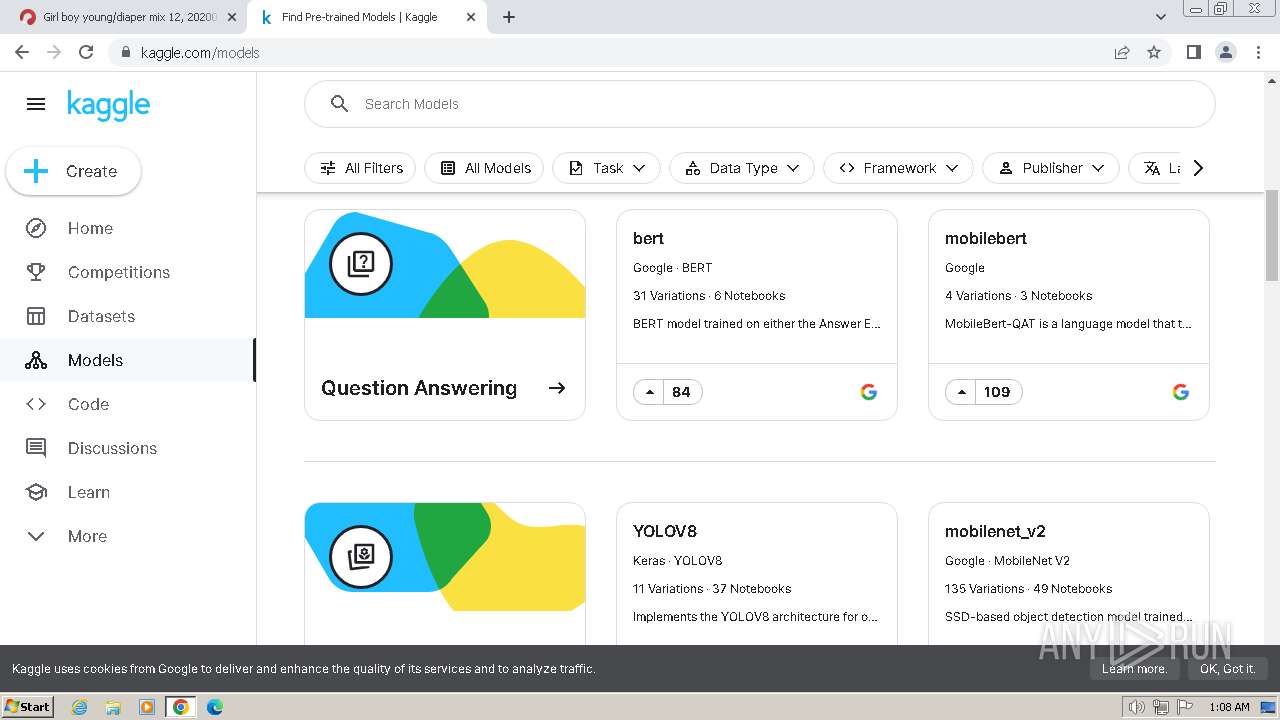Image resolution: width=1280 pixels, height=720 pixels.
Task: Click the bert upvote count 84
Action: point(681,392)
